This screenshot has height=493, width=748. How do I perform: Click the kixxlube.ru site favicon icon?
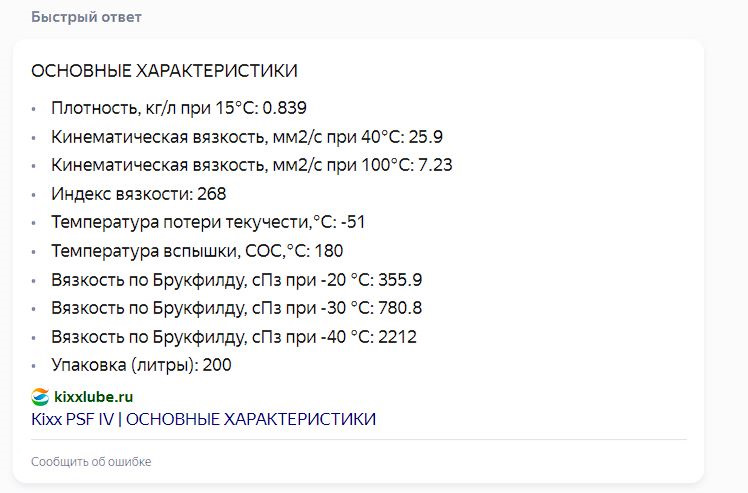[x=40, y=397]
